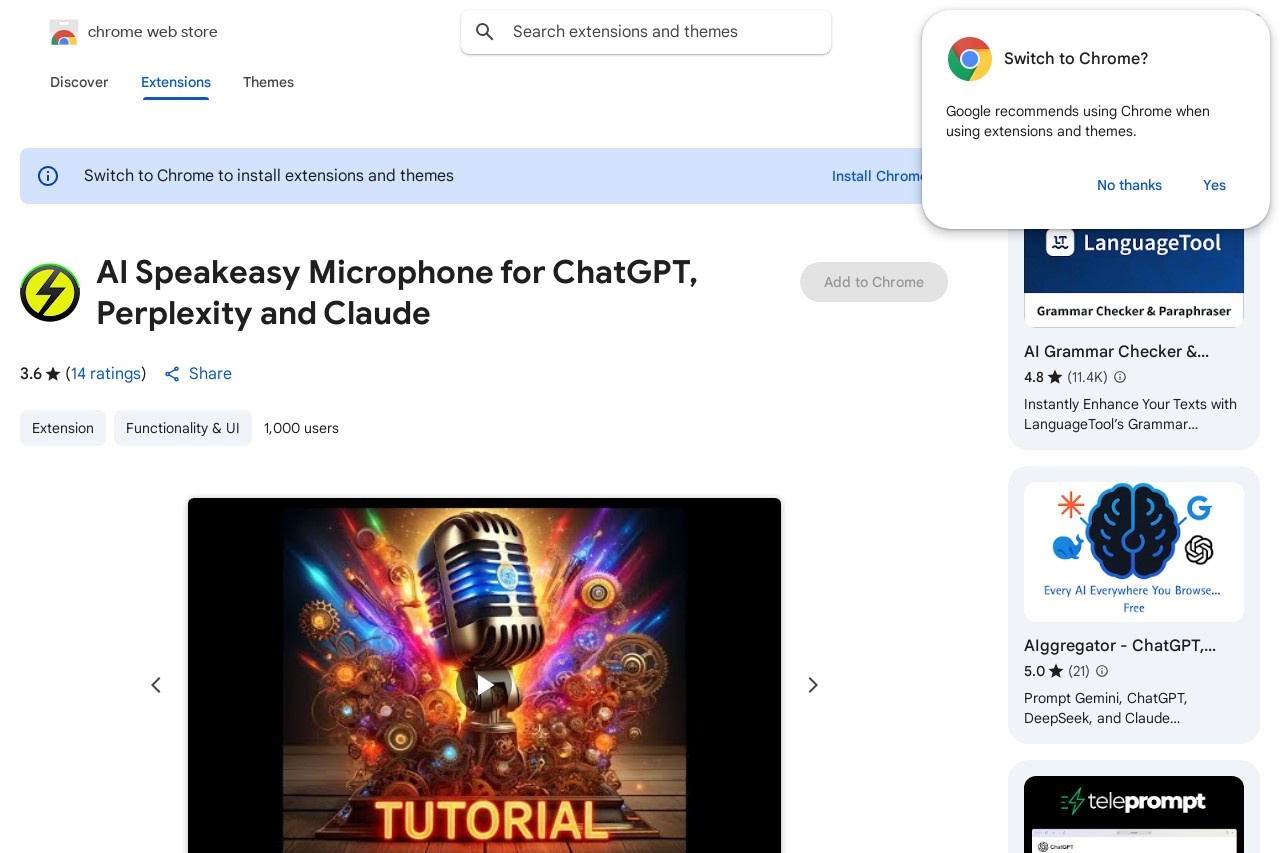The height and width of the screenshot is (853, 1280).
Task: Open the Extensions tab
Action: [176, 82]
